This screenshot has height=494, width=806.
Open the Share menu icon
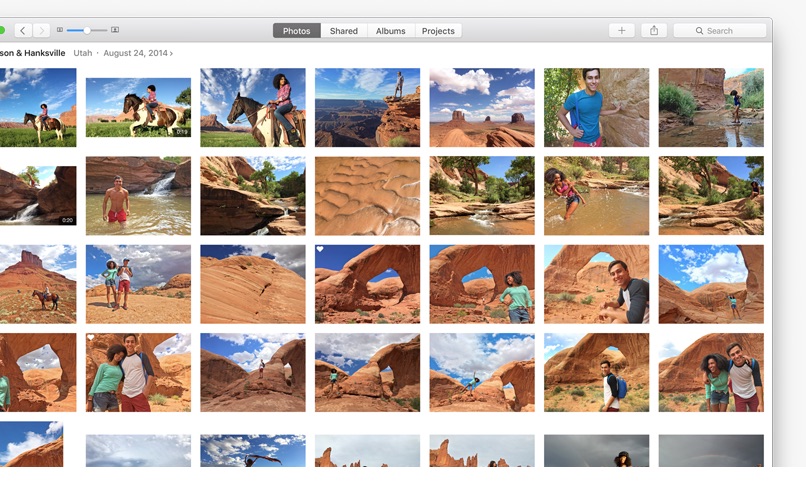click(654, 31)
